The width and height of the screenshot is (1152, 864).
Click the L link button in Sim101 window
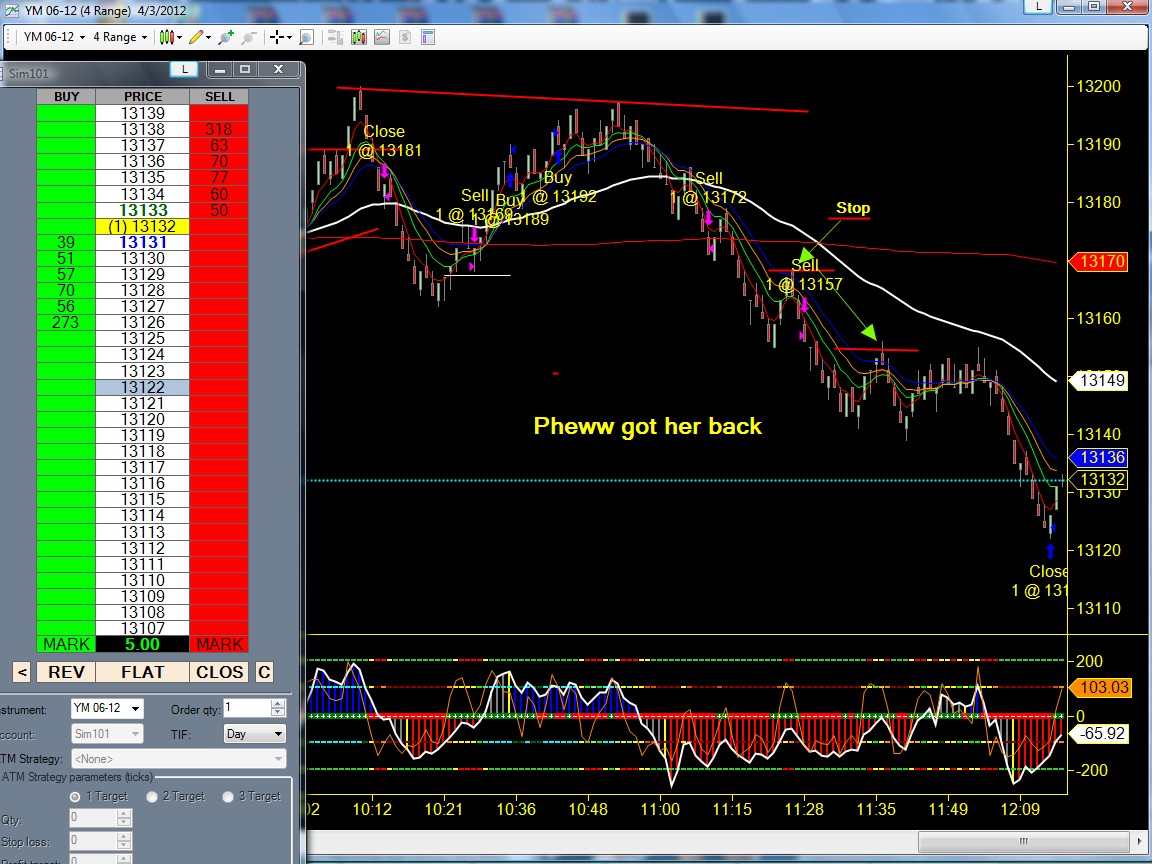(184, 69)
